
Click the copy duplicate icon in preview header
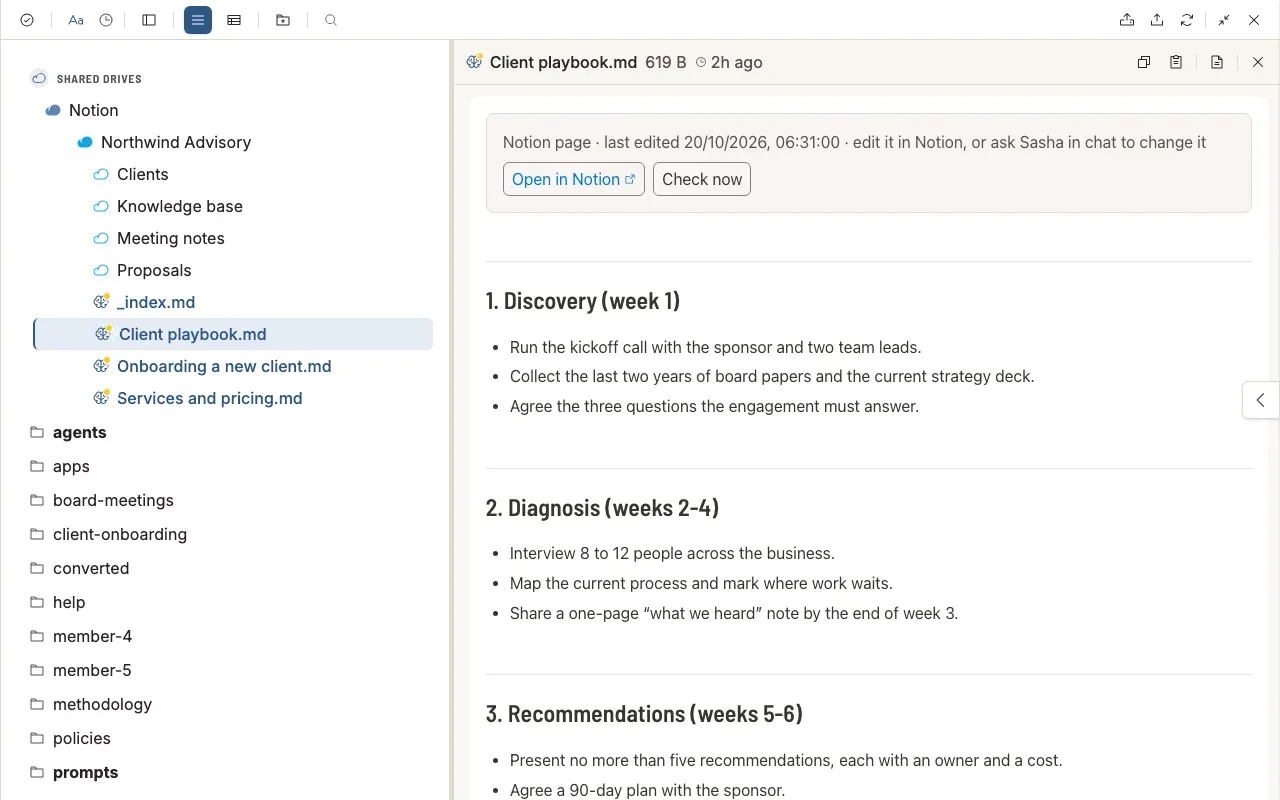tap(1144, 62)
